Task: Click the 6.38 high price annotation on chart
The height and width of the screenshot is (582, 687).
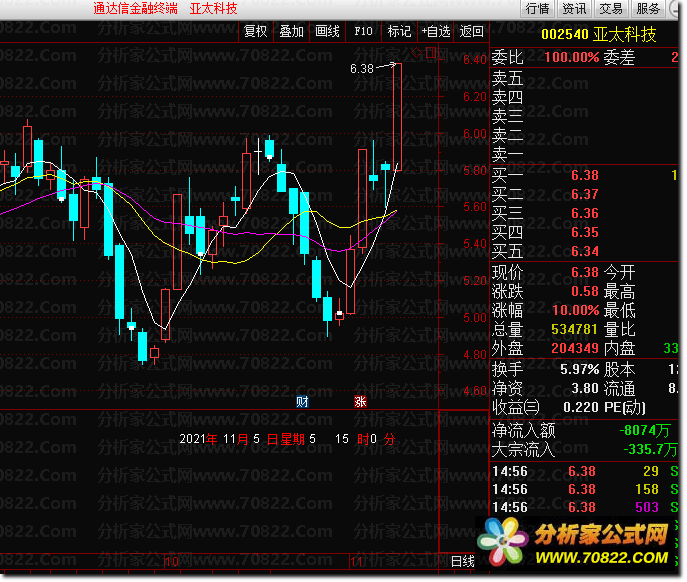Action: 362,69
